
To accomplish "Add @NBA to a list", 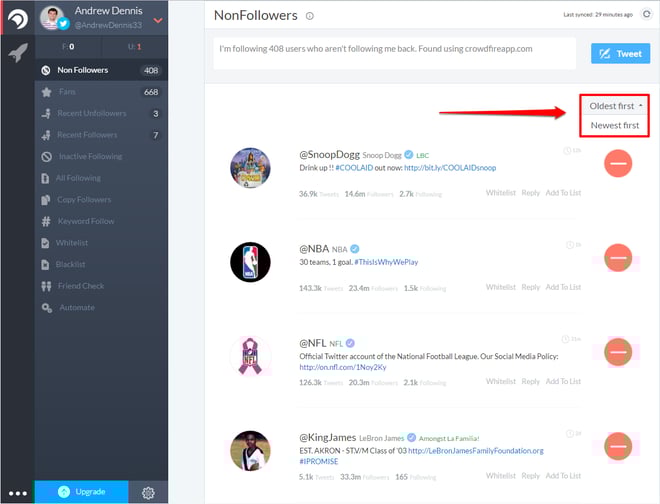I will click(x=563, y=287).
